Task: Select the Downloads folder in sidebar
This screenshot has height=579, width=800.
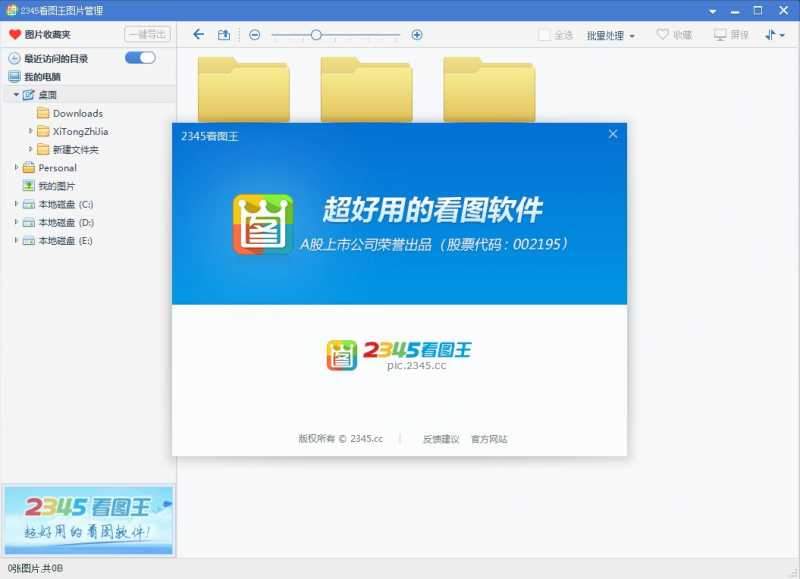Action: [x=70, y=113]
